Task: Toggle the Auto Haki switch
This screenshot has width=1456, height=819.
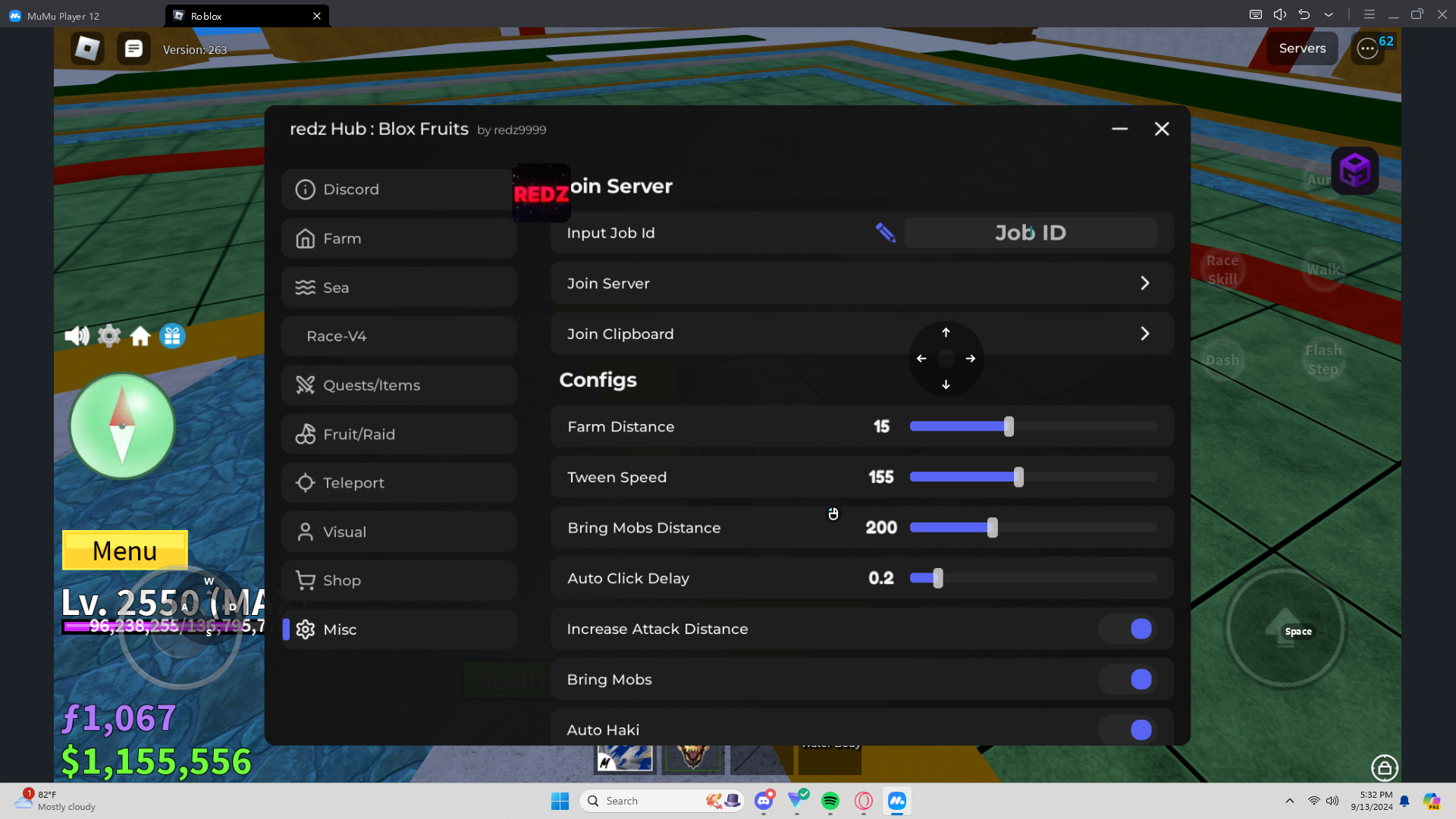Action: point(1128,730)
